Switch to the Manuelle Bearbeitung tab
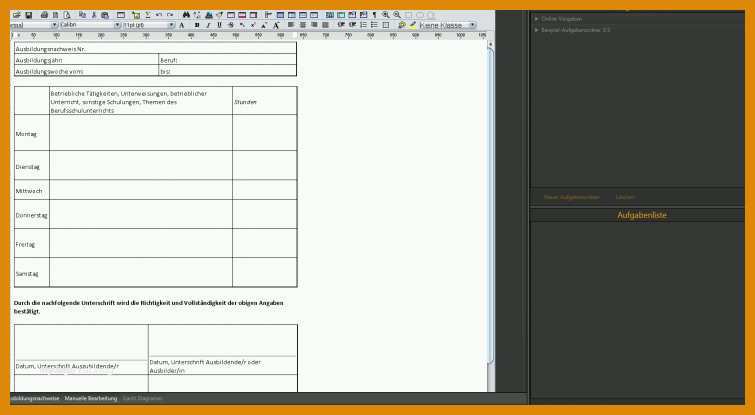This screenshot has width=755, height=415. [91, 399]
